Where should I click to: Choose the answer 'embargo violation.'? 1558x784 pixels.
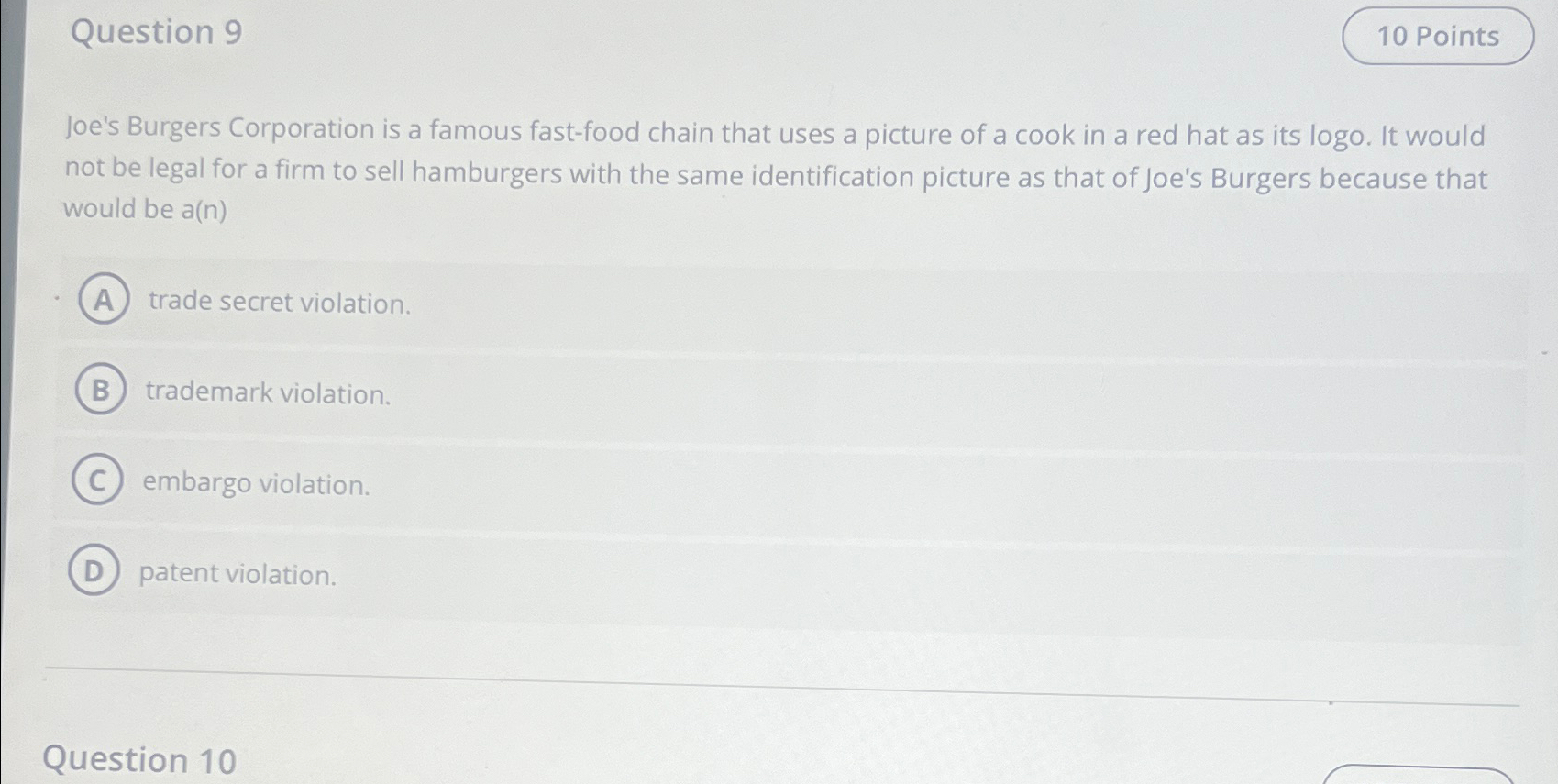pyautogui.click(x=255, y=485)
